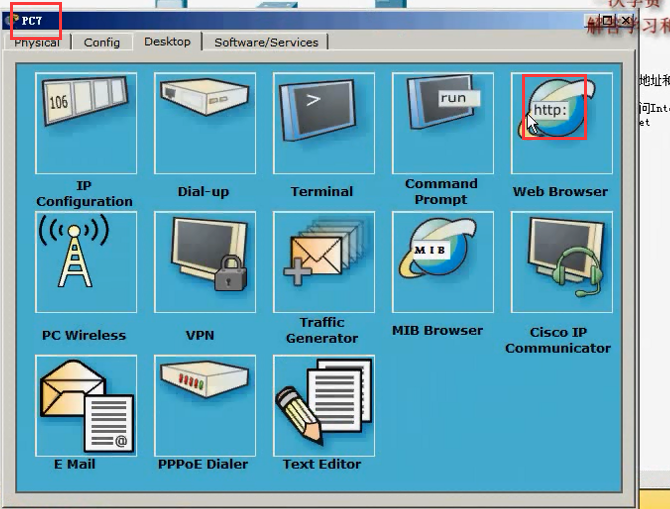
Task: Click the 'IP Configuration' label text
Action: (84, 193)
